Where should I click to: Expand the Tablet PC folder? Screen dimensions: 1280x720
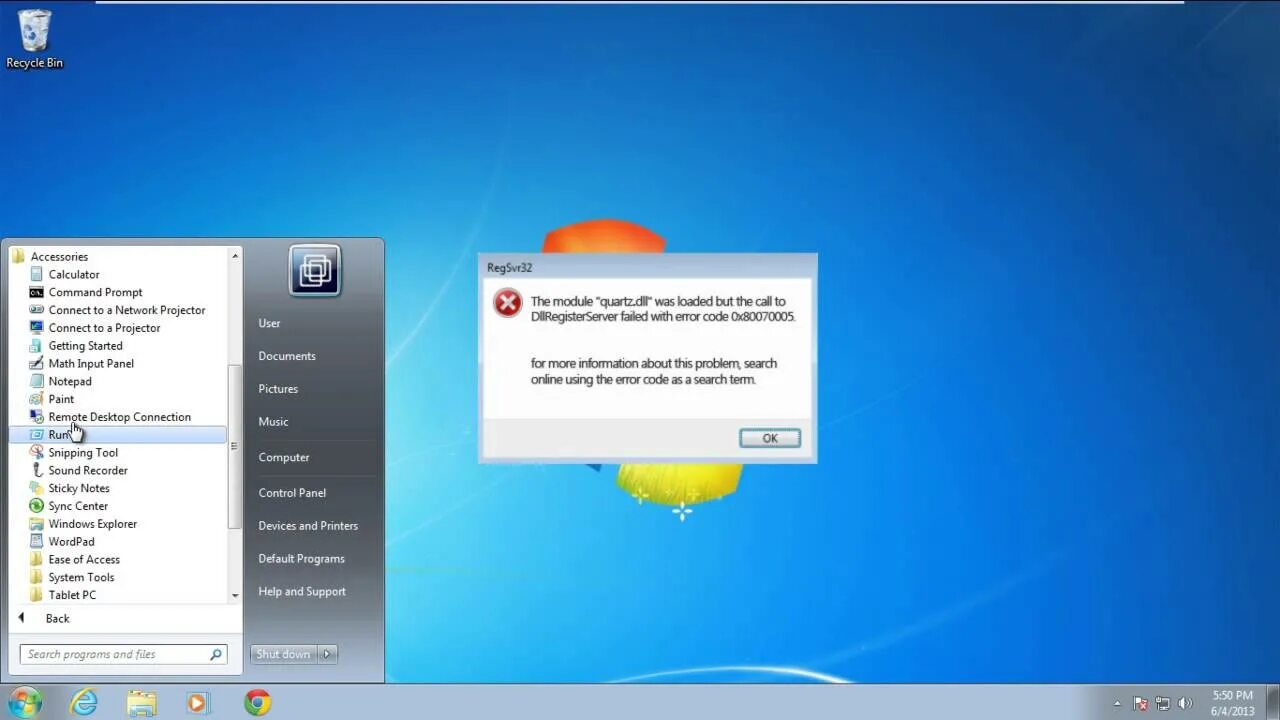click(72, 595)
